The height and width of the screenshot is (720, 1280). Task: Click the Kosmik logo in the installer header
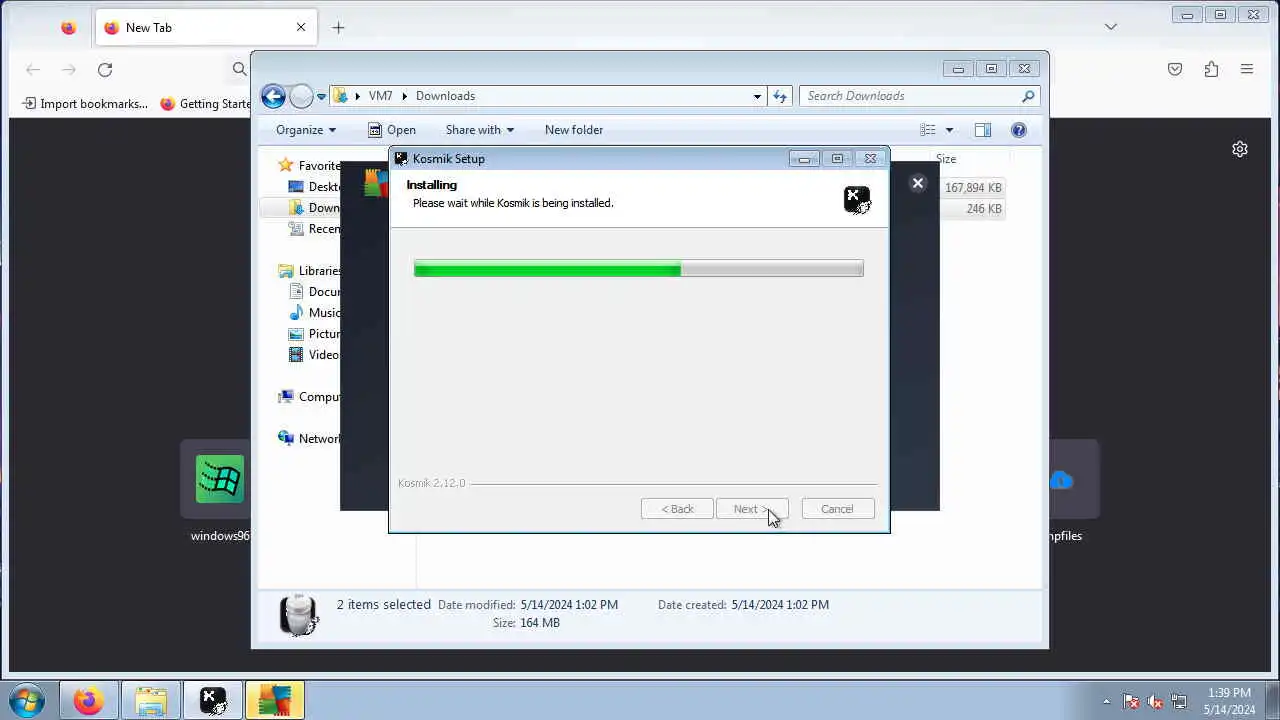[x=857, y=200]
